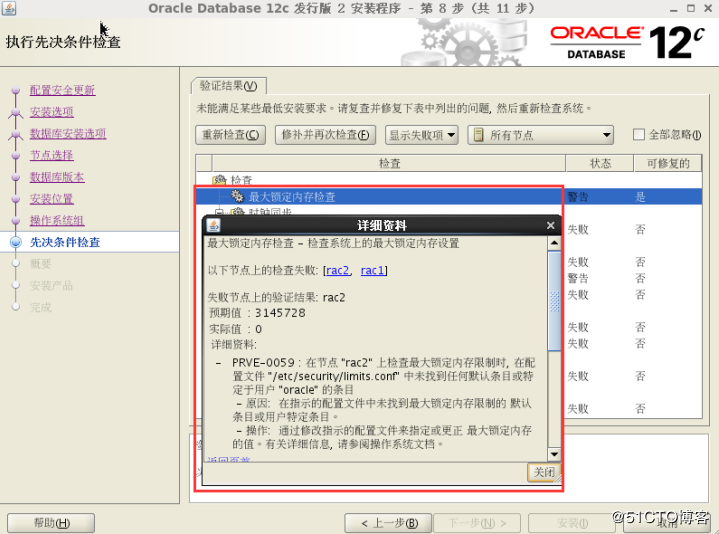Click the 检查 root folder icon
This screenshot has width=719, height=534.
(x=220, y=180)
